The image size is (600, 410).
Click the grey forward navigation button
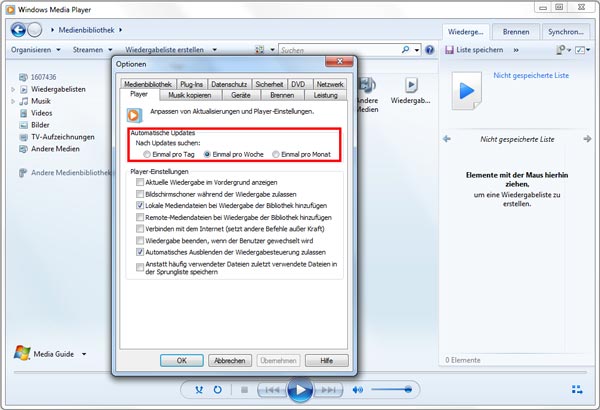[35, 29]
